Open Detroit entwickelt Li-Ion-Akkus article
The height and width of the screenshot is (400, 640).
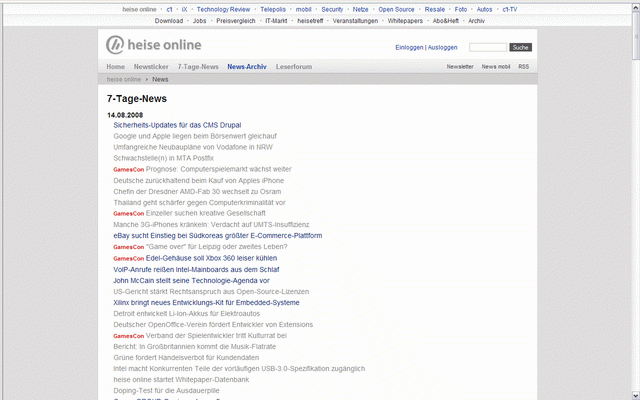187,313
